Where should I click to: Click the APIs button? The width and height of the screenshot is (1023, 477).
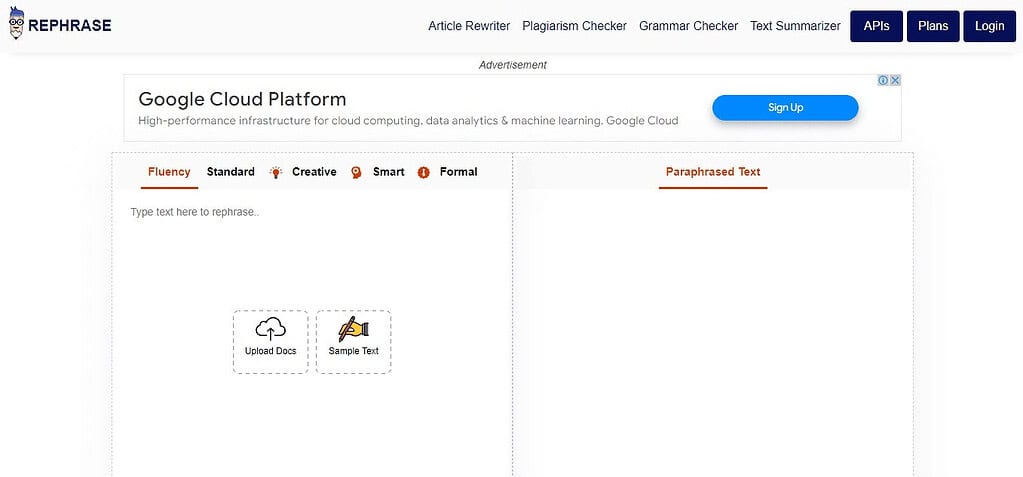876,26
